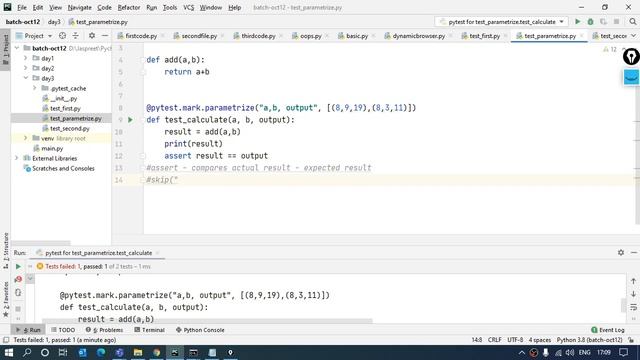Click the CRLF line separator status item

click(494, 340)
